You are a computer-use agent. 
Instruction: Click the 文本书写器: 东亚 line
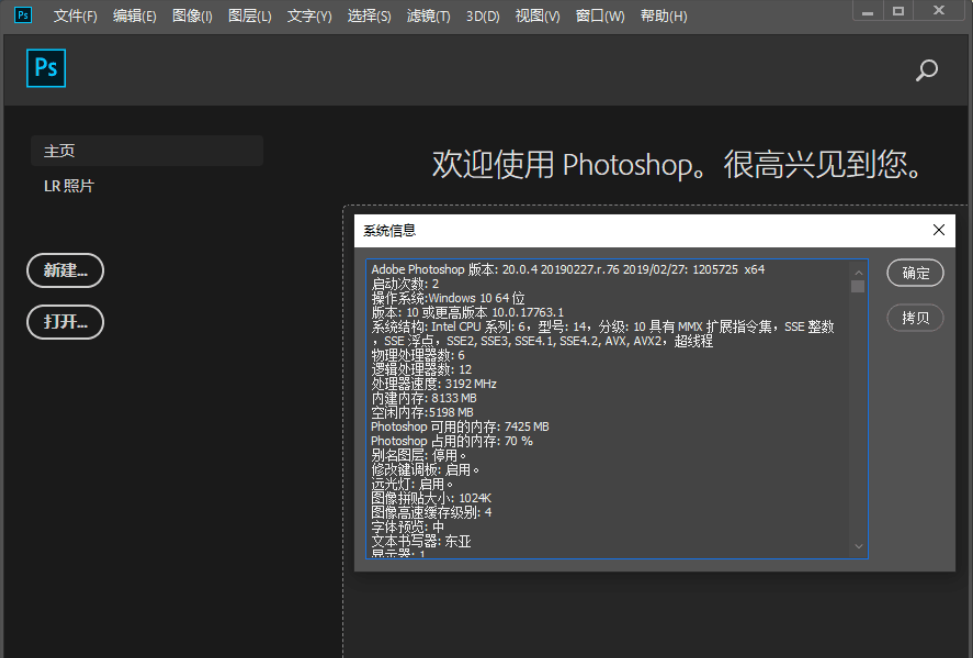(421, 541)
